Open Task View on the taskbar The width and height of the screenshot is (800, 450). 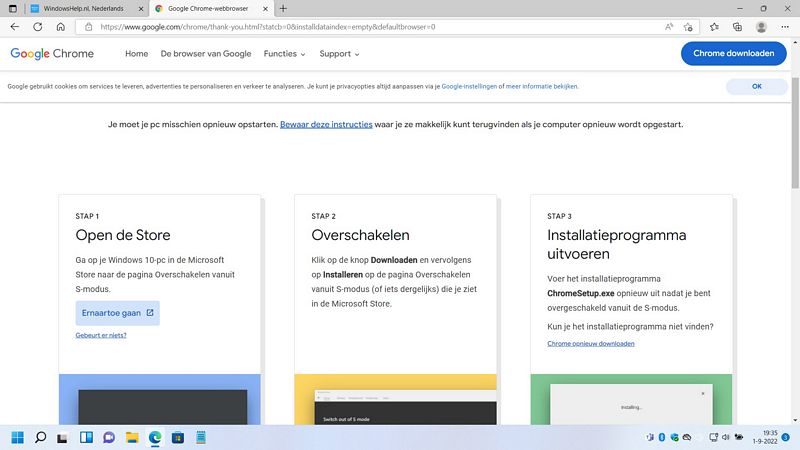pos(63,438)
